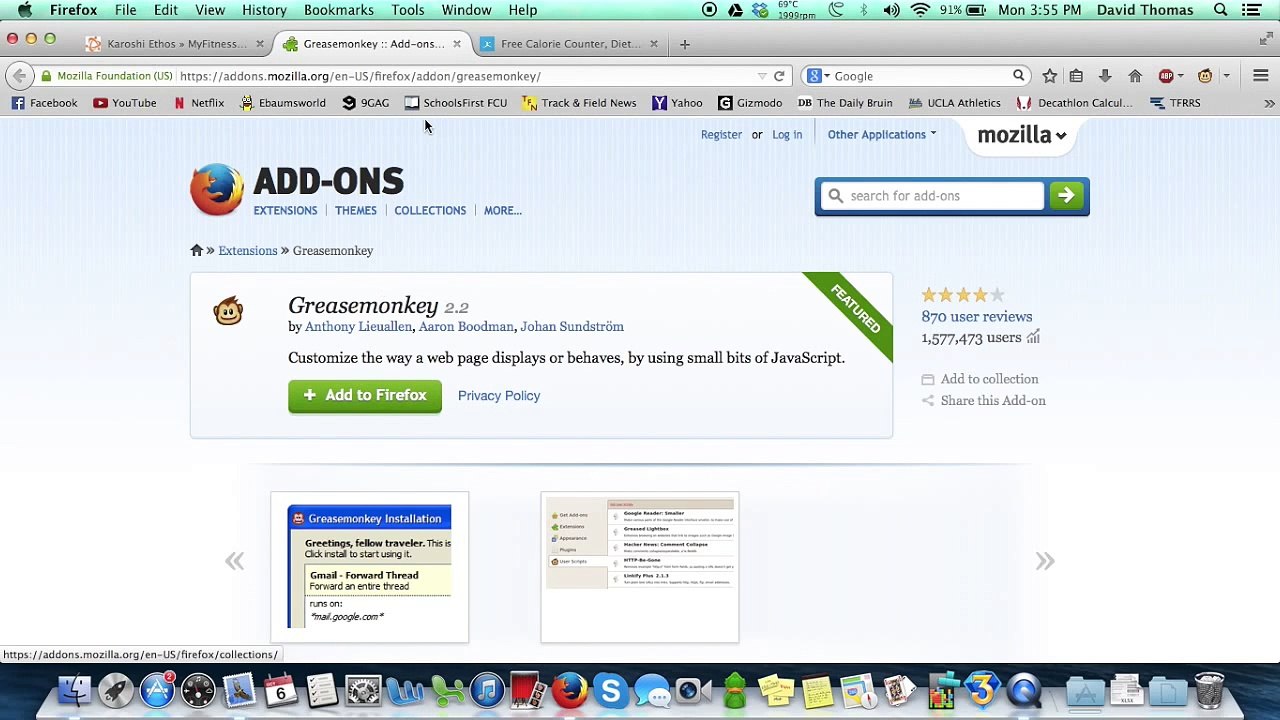The image size is (1280, 720).
Task: Open the Trash in the Dock
Action: [x=1209, y=691]
